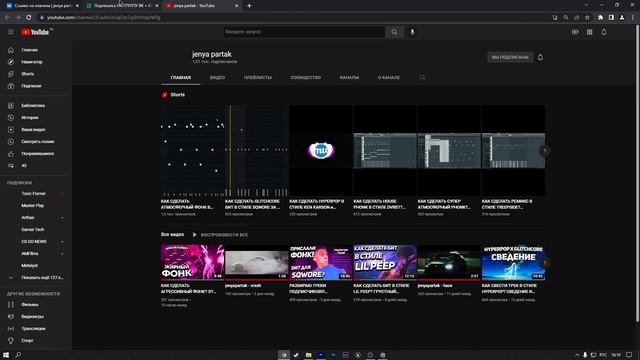This screenshot has width=640, height=360.
Task: Open Windows taskbar search
Action: tap(18, 355)
